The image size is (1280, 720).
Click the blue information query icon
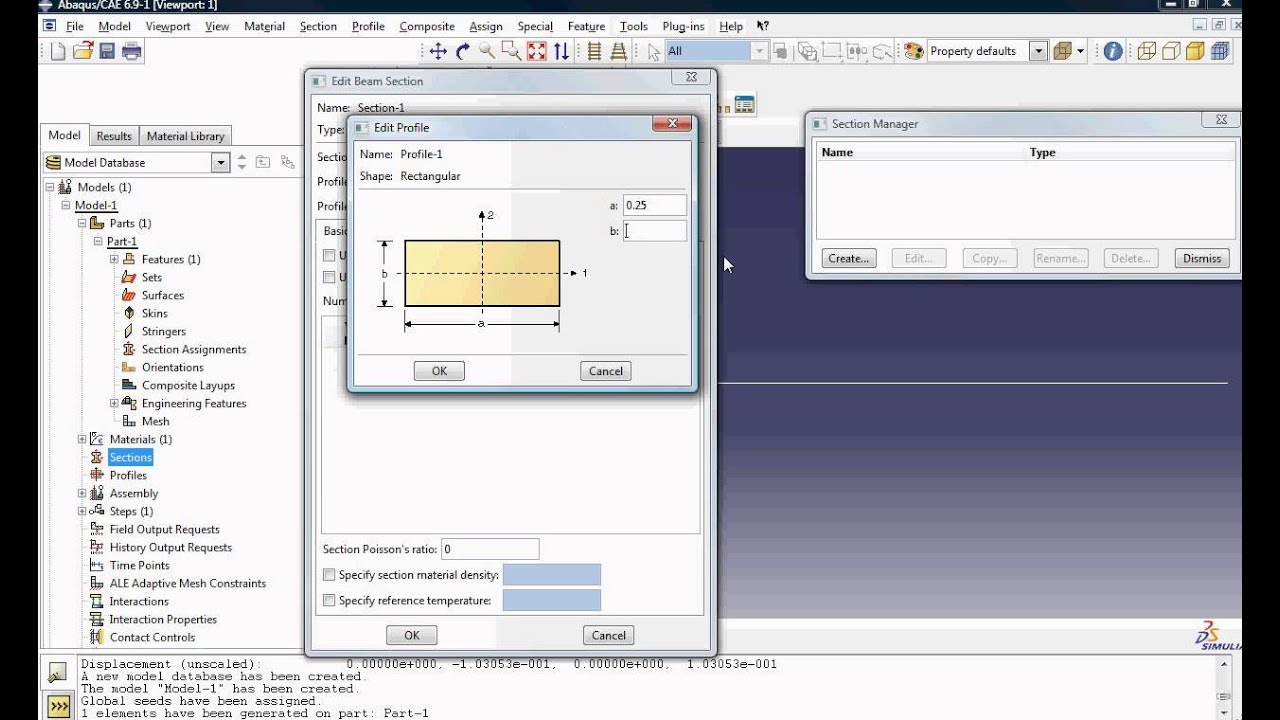(x=1113, y=51)
